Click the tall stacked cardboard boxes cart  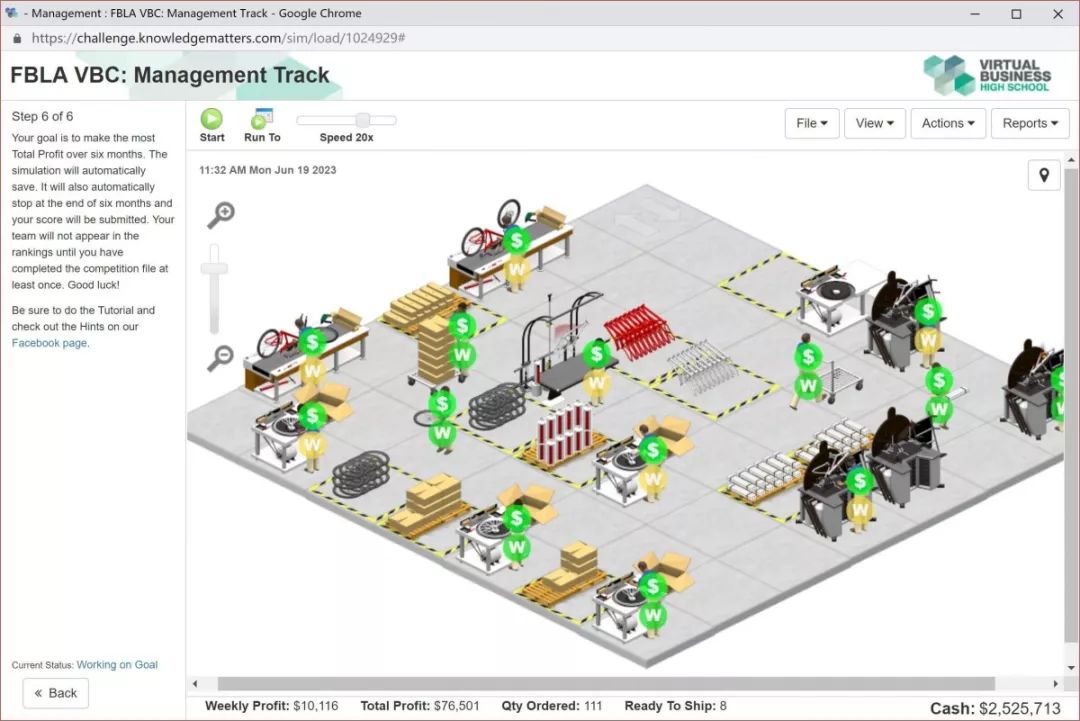point(437,350)
